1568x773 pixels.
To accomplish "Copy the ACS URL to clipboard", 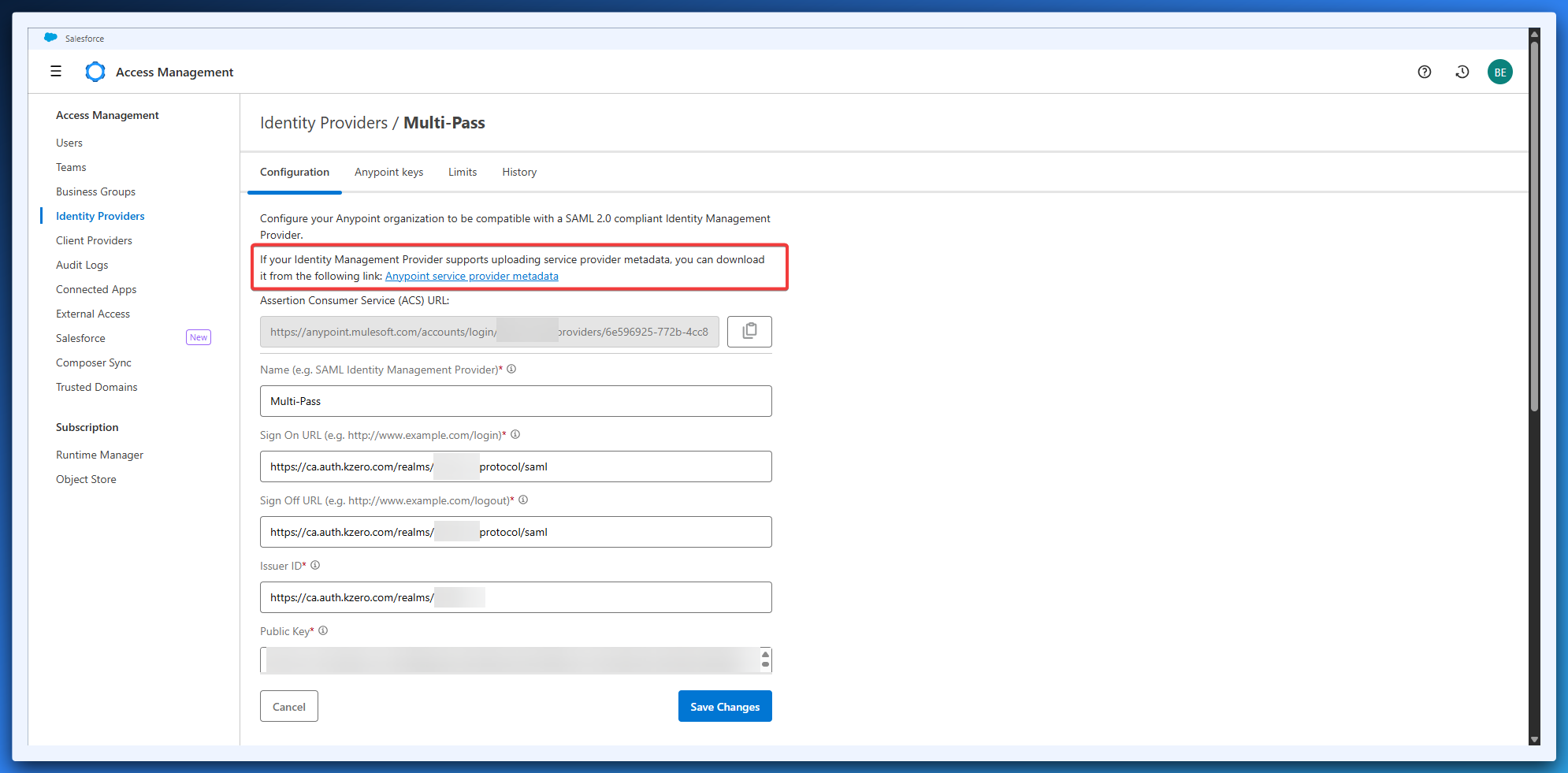I will [x=749, y=332].
